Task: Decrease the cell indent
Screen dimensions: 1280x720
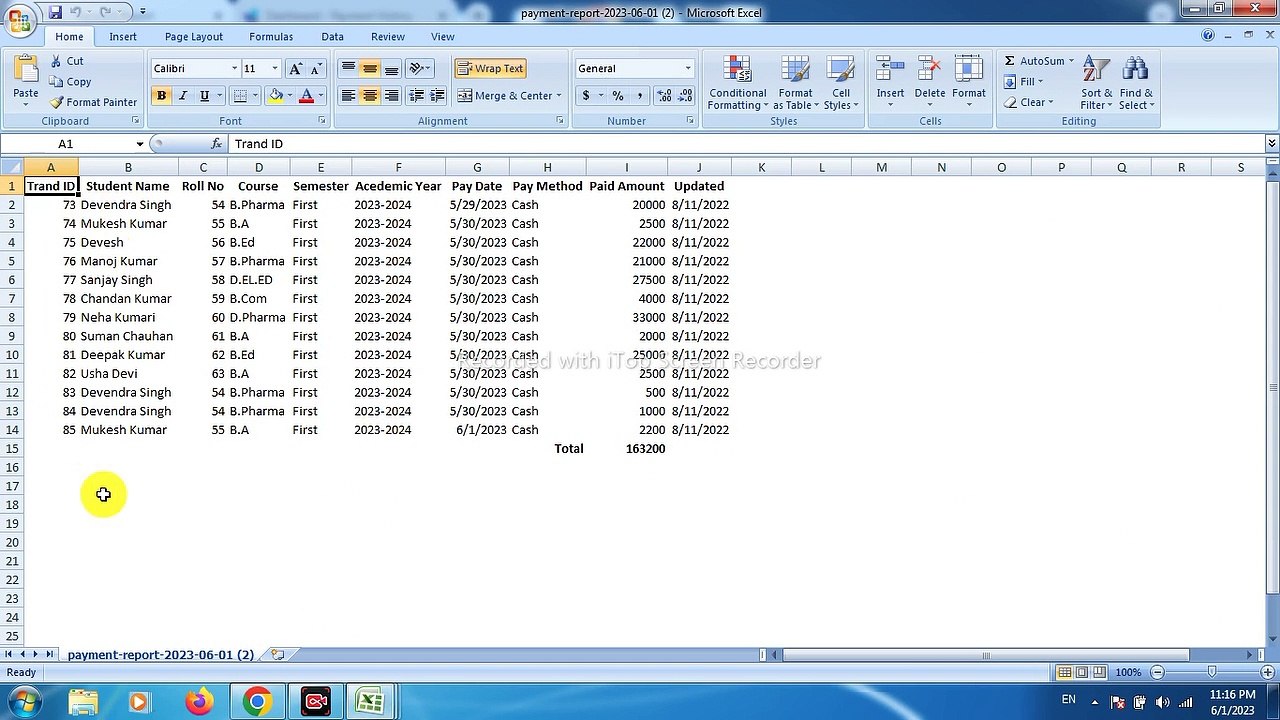Action: 416,96
